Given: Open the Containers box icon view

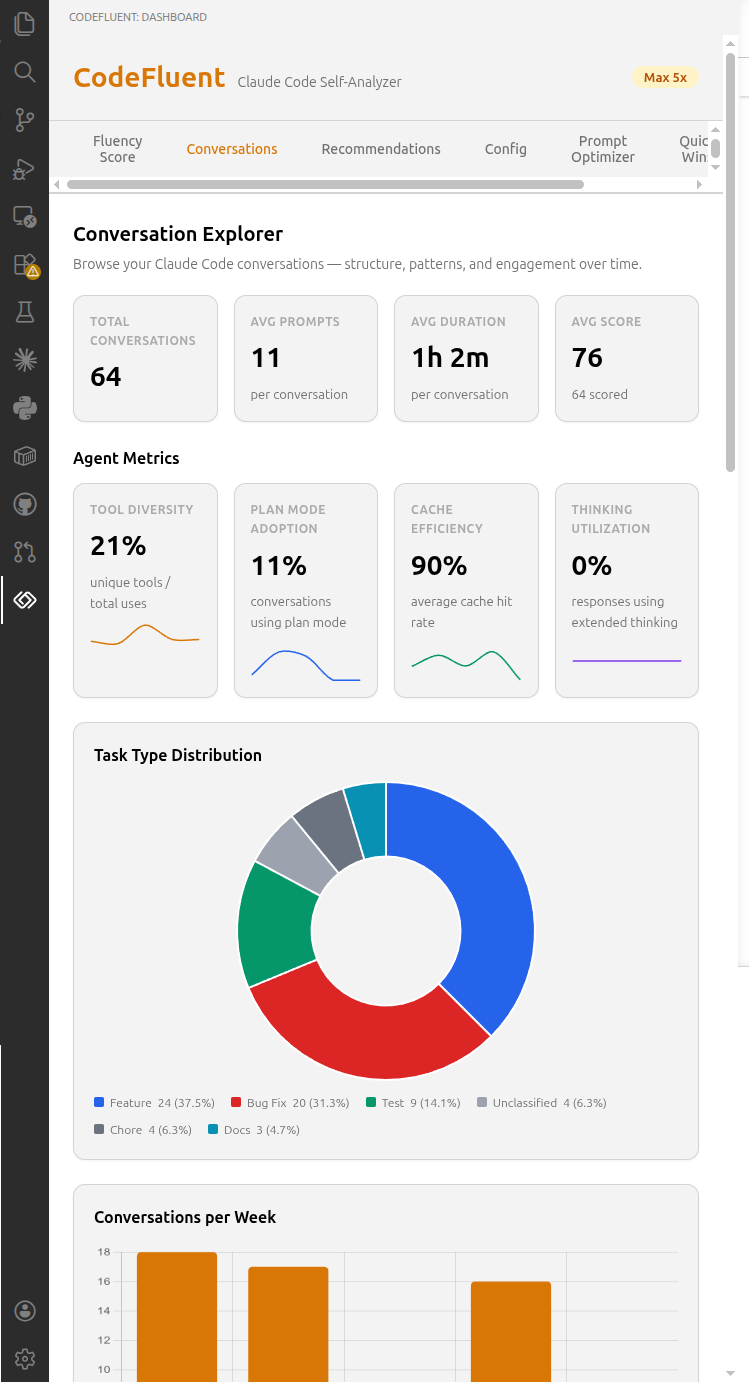Looking at the screenshot, I should [24, 456].
